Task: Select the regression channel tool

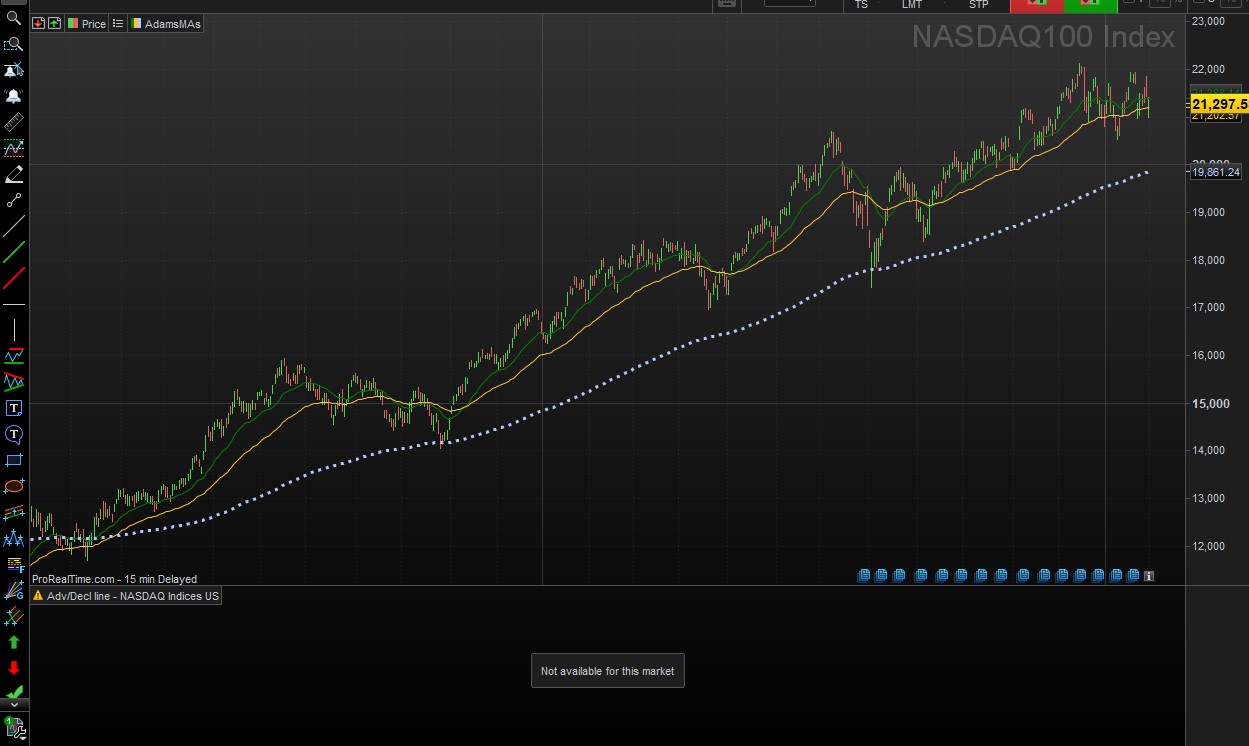Action: tap(14, 512)
